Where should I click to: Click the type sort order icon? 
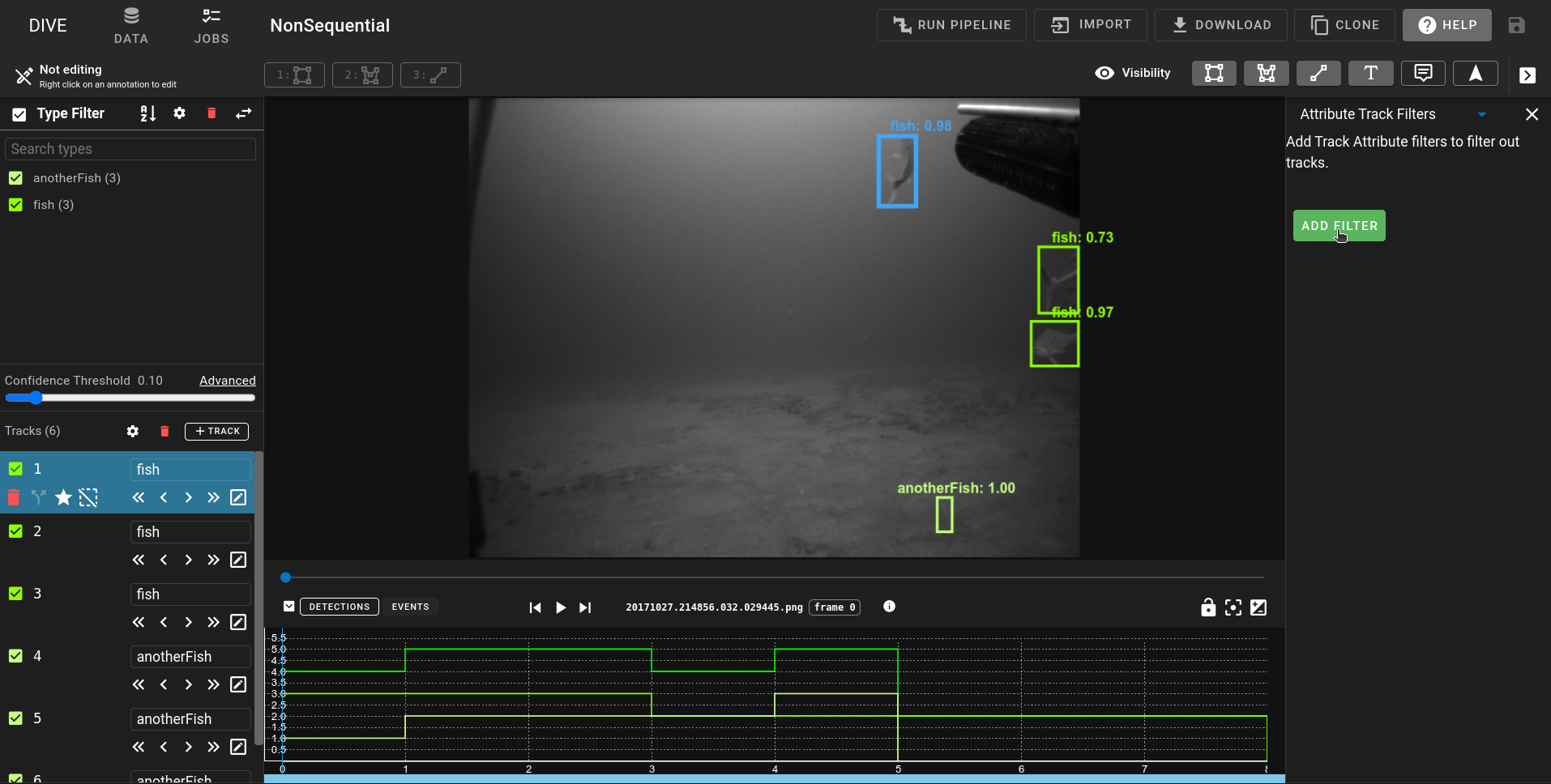click(x=147, y=113)
